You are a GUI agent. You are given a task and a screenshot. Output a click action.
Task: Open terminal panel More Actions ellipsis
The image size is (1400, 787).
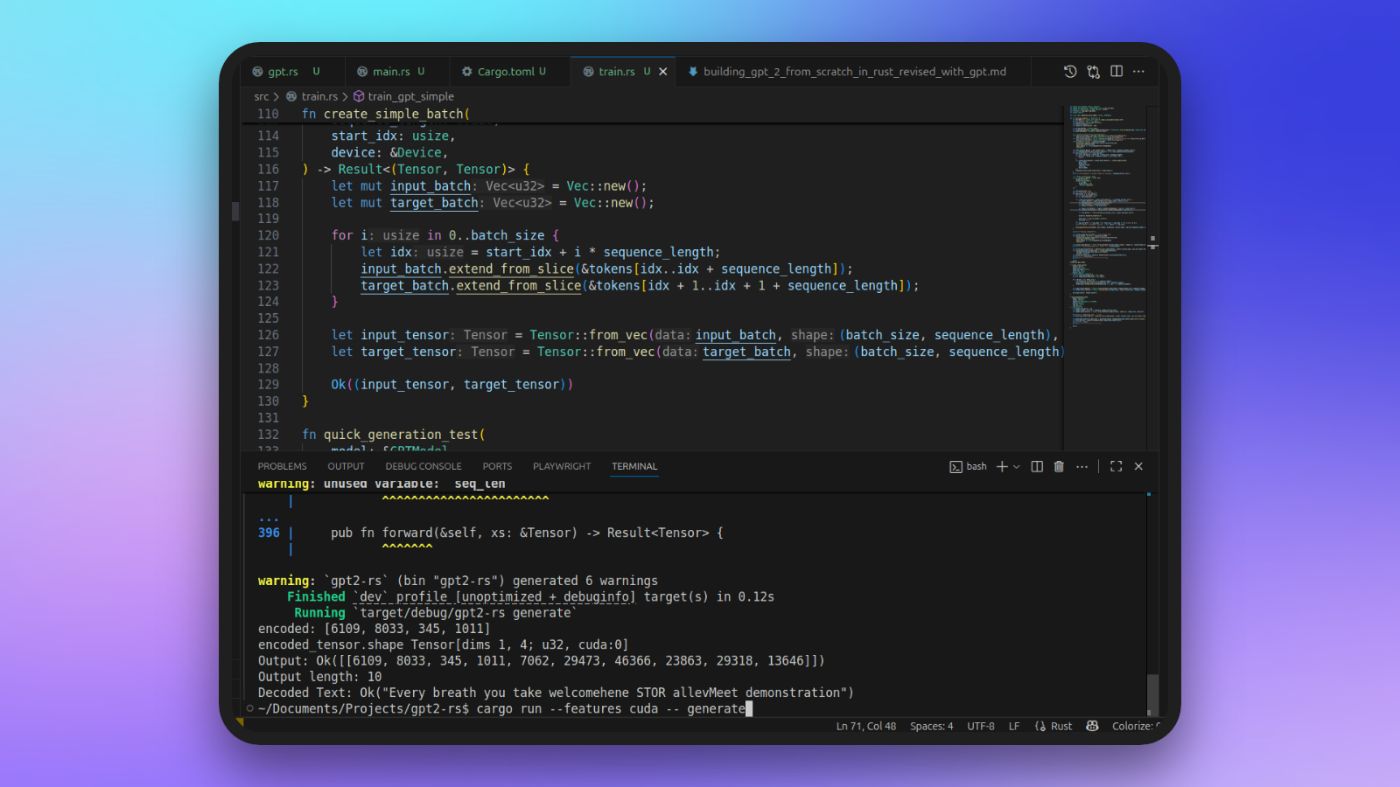pos(1081,467)
